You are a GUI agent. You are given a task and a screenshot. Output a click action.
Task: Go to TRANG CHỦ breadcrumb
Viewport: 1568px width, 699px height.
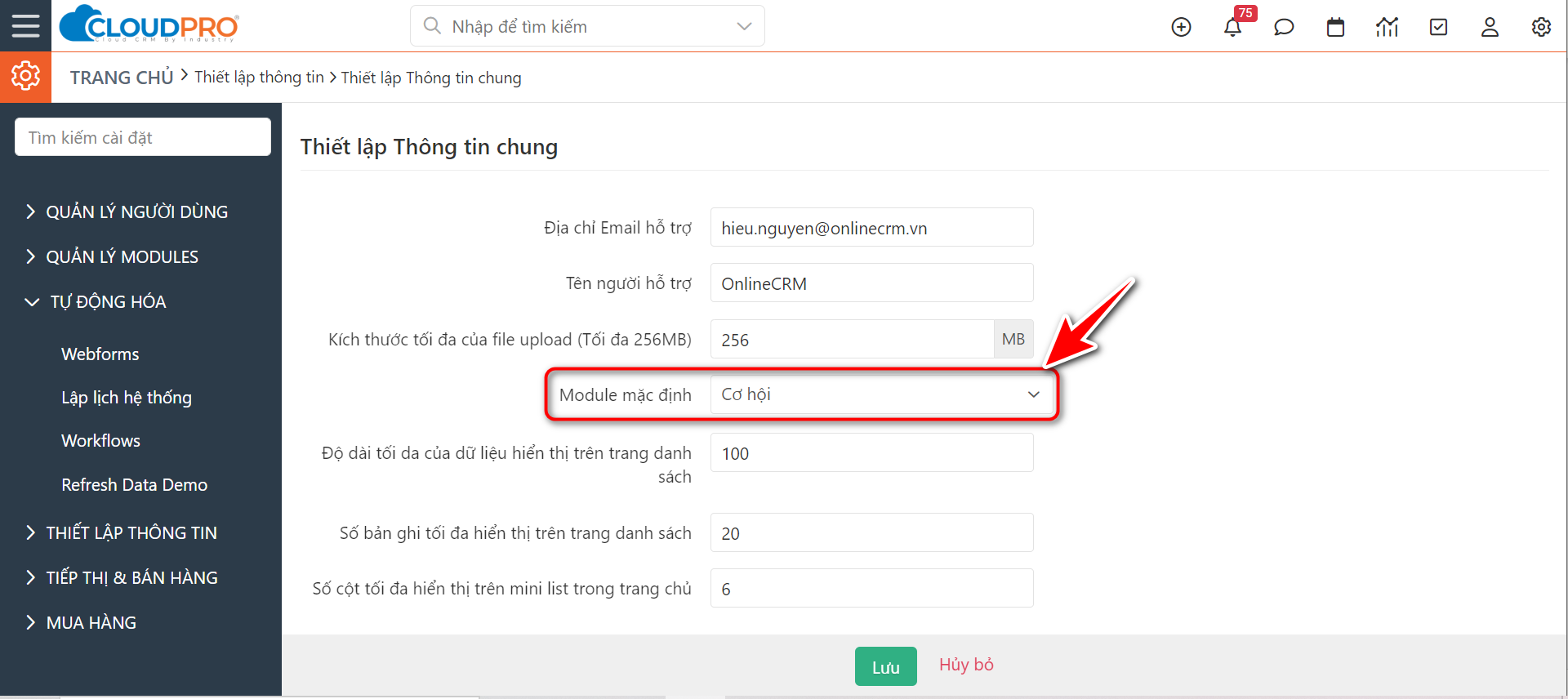[x=122, y=78]
